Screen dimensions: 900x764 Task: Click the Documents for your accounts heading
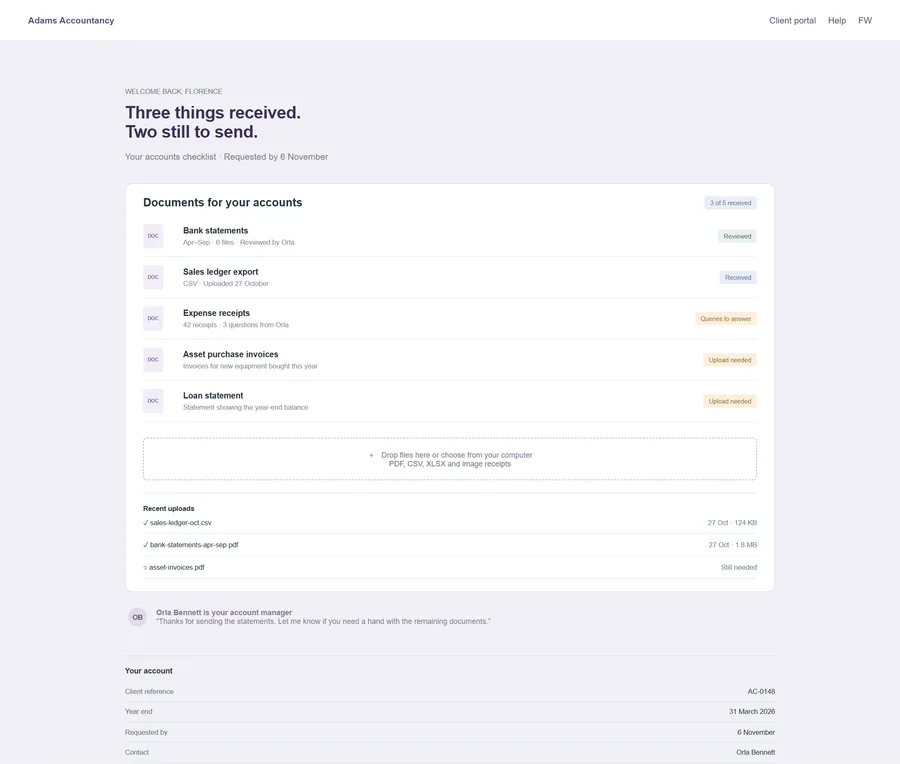[223, 203]
